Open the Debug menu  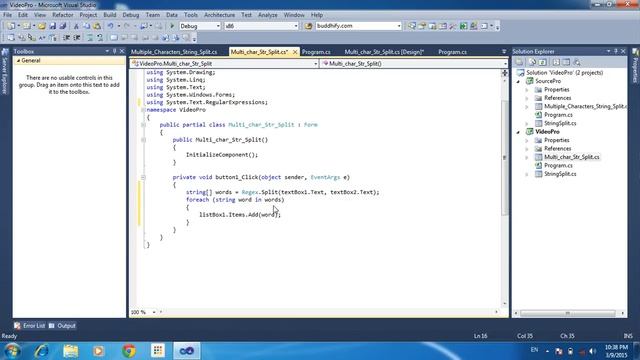pos(131,15)
